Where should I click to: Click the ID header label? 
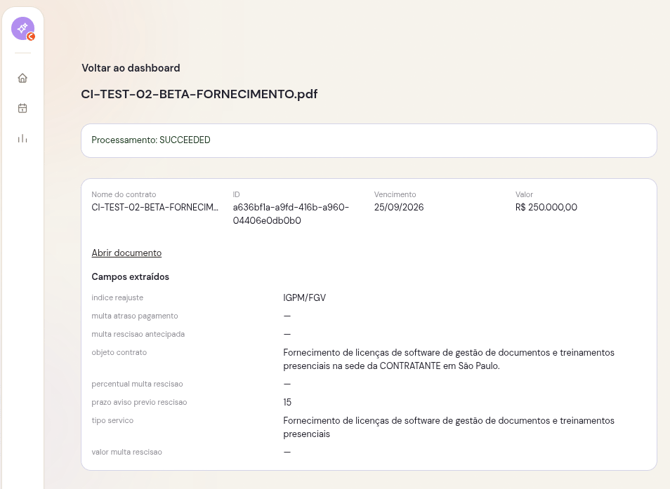coord(236,194)
